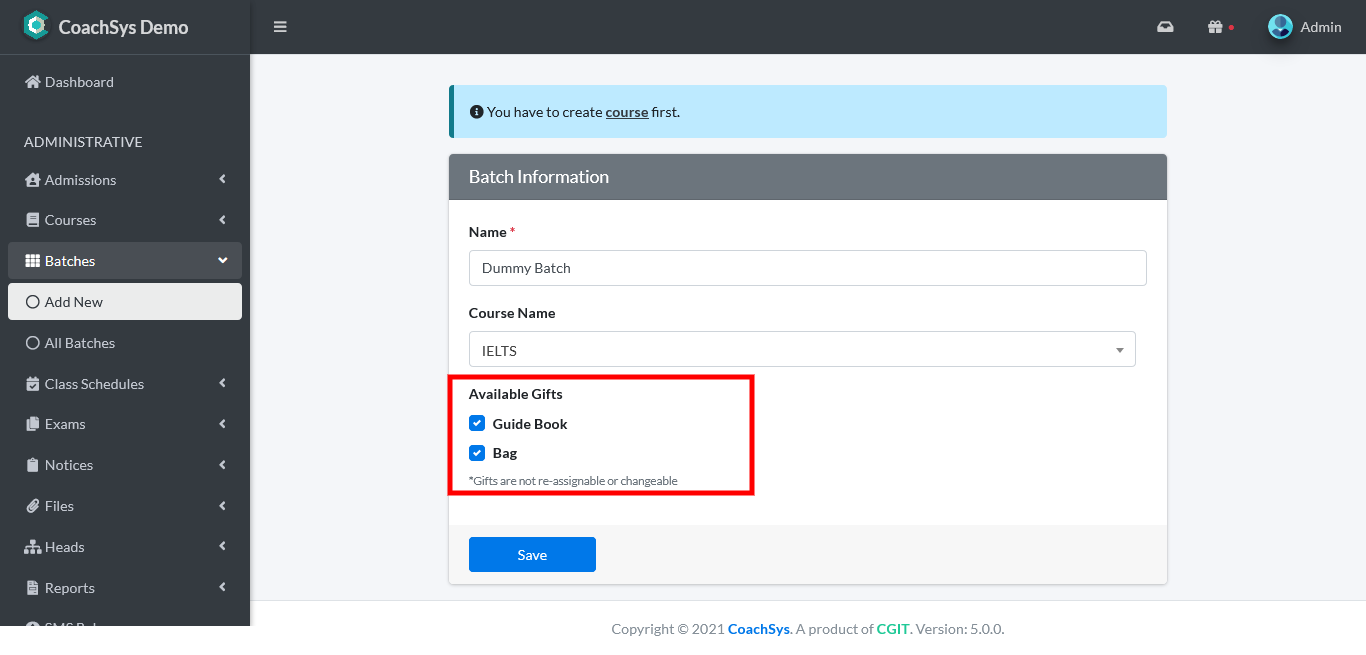The image size is (1366, 655).
Task: Click the Admin user avatar
Action: 1280,27
